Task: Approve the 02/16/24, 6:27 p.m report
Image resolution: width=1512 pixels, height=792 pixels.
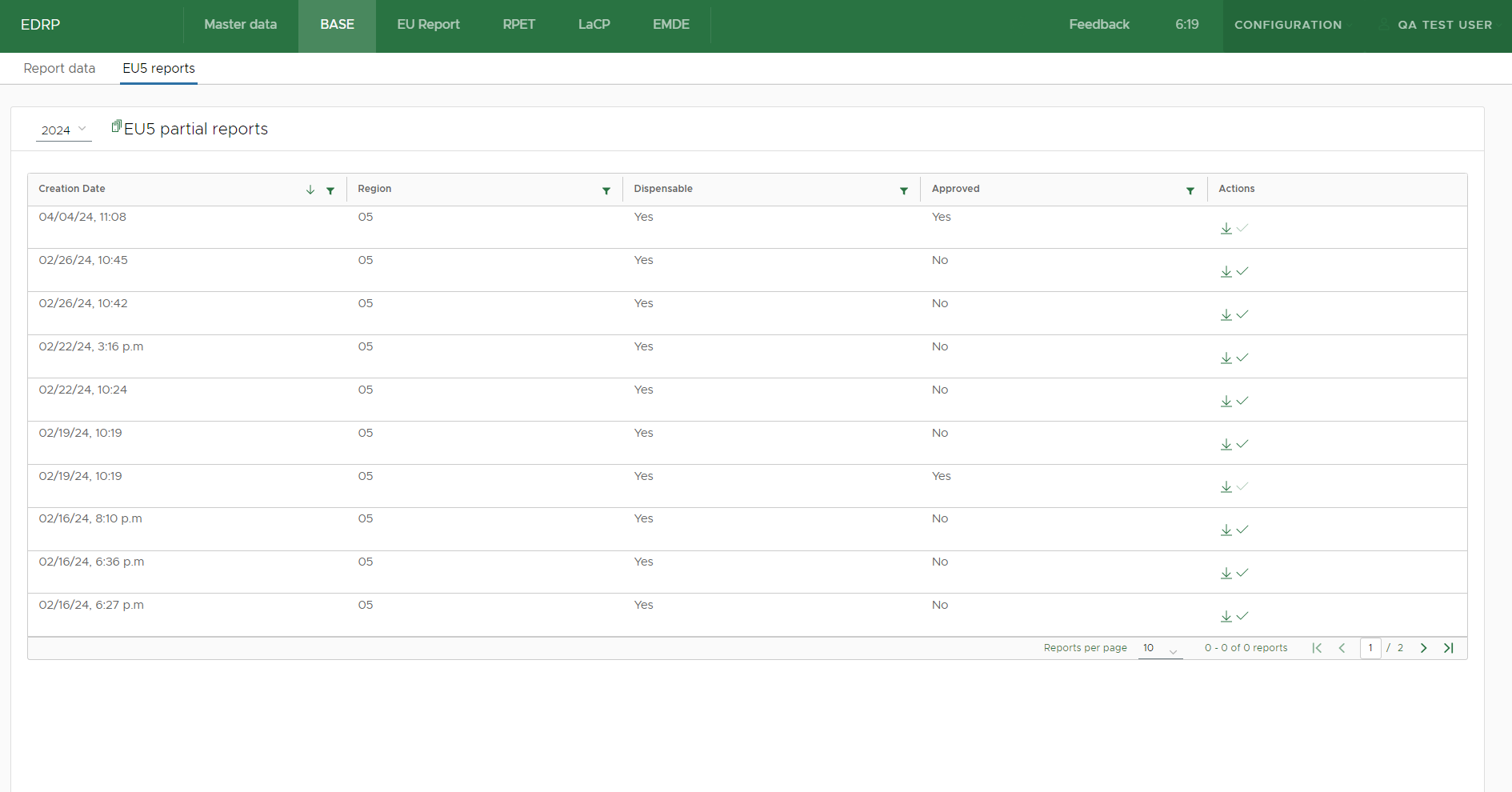Action: tap(1242, 616)
